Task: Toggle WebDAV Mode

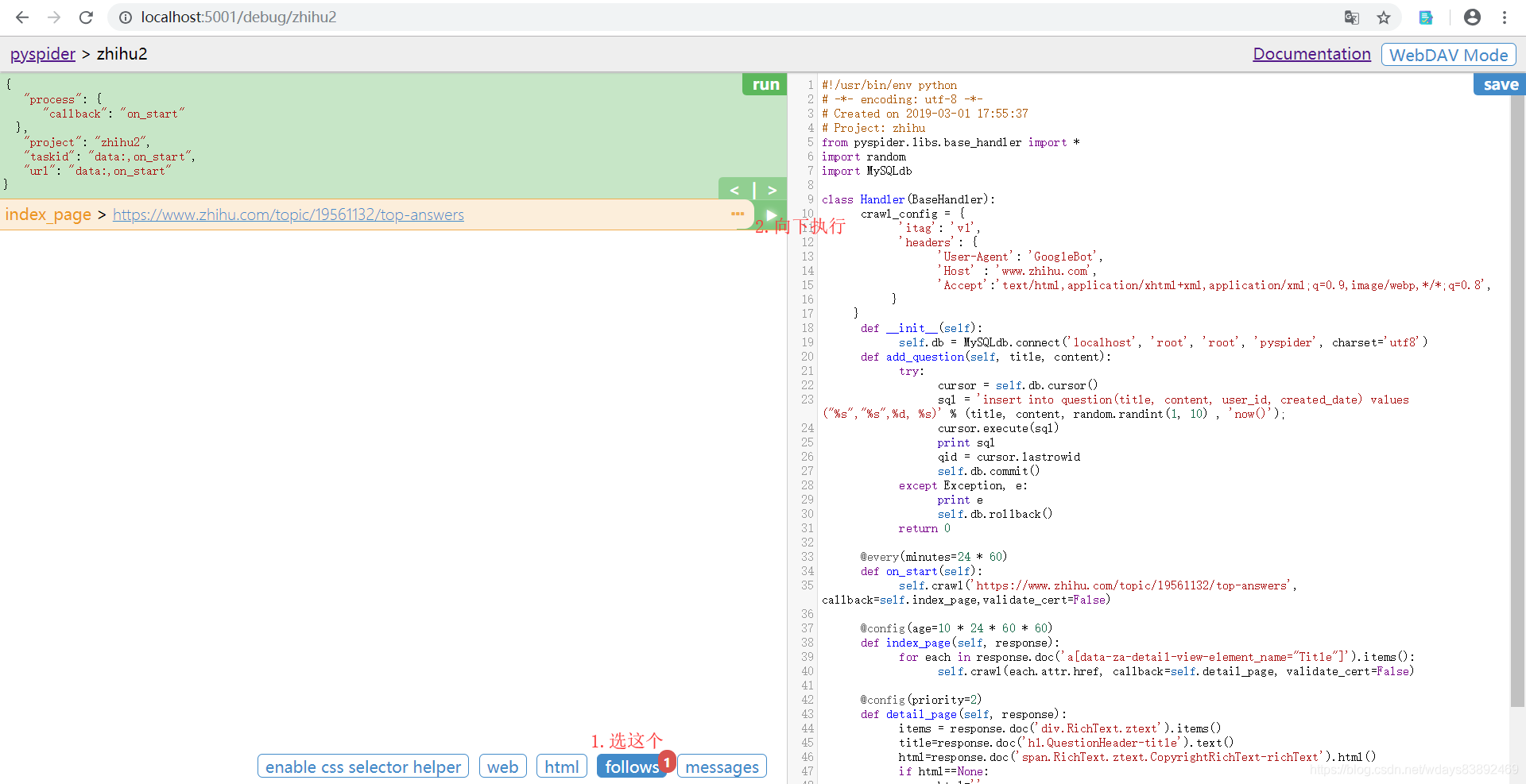Action: click(1448, 55)
